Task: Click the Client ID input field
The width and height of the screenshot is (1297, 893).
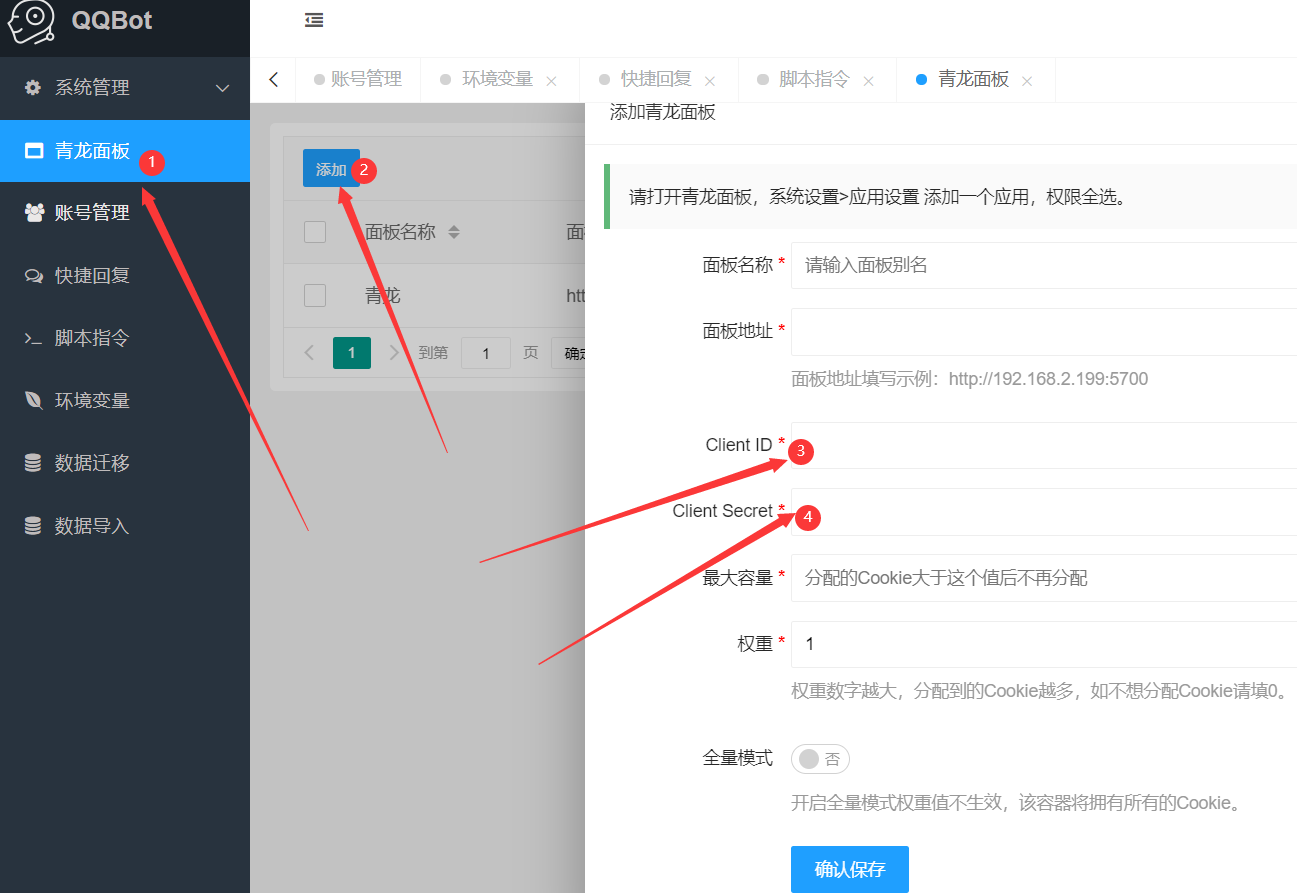Action: [x=1044, y=445]
